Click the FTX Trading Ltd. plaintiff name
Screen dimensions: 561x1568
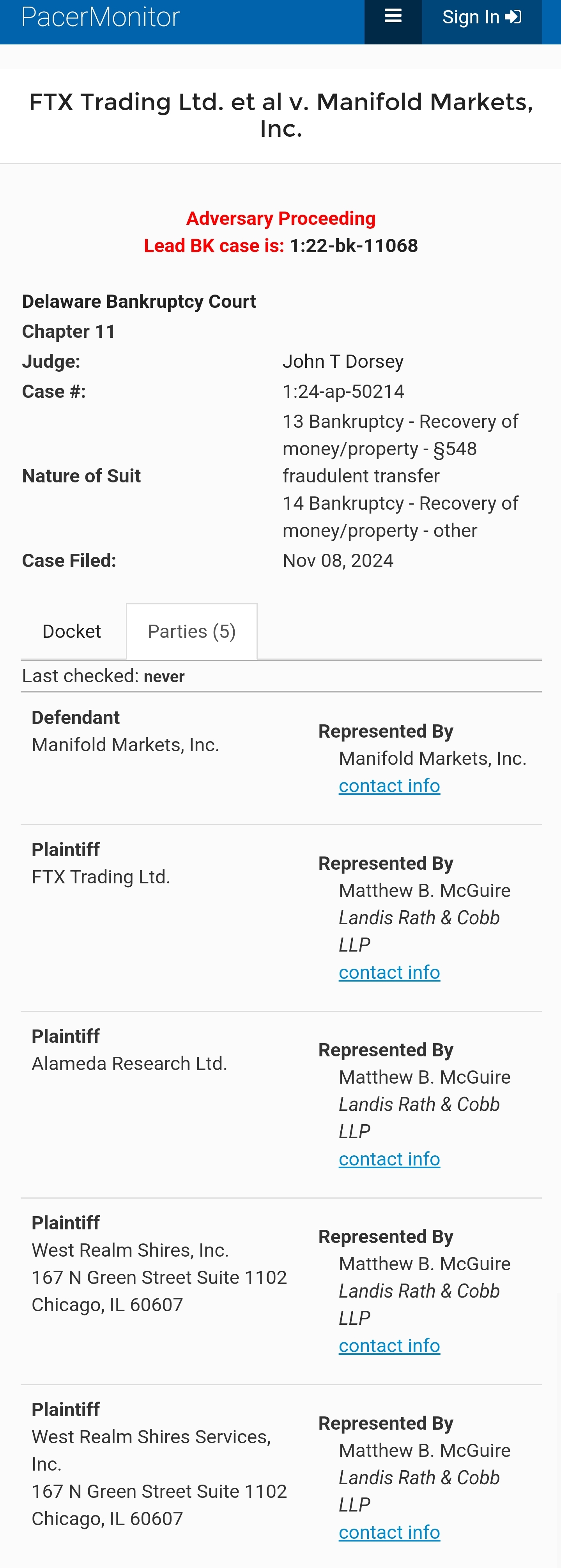click(x=101, y=876)
